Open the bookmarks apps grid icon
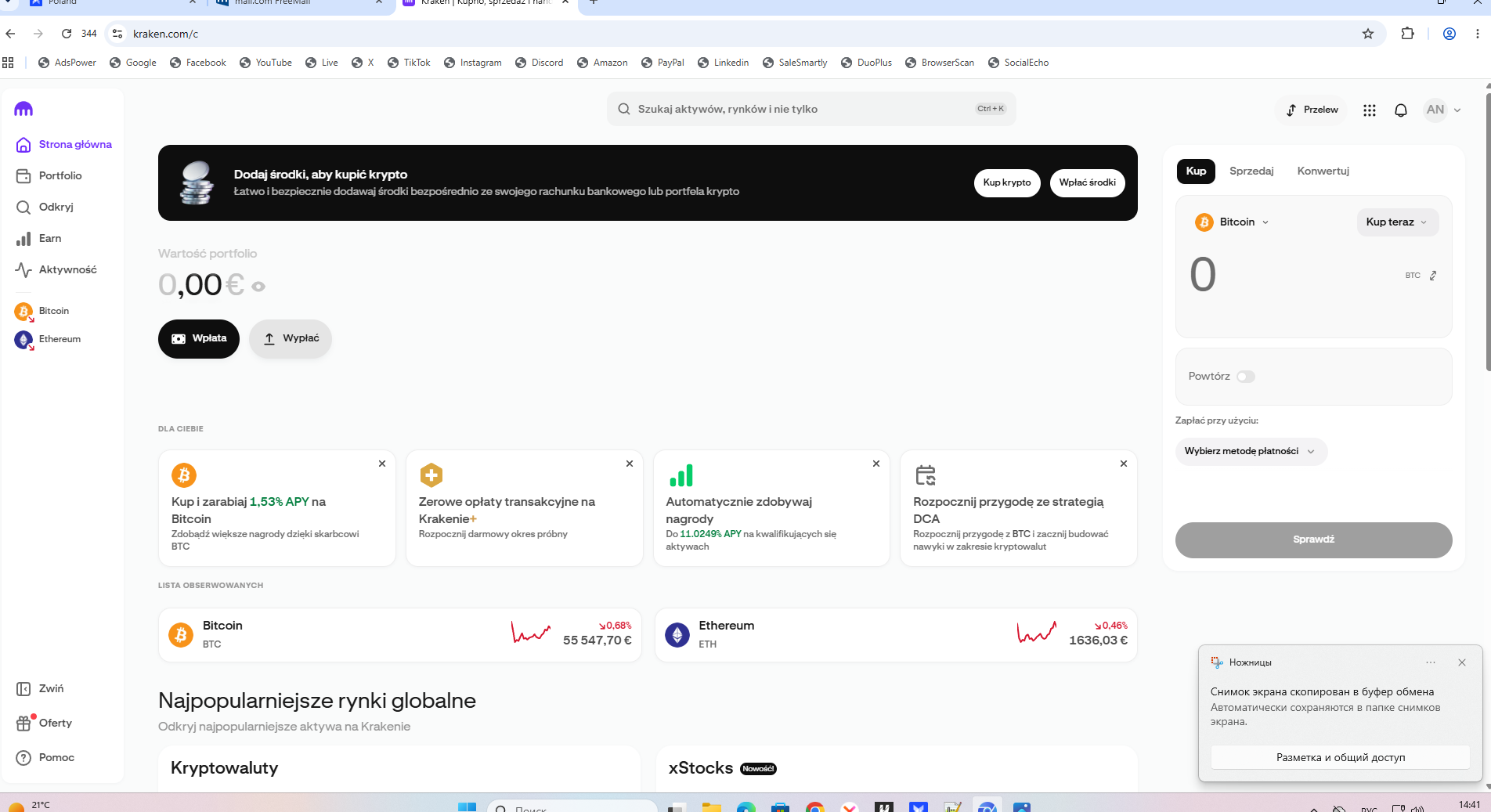The height and width of the screenshot is (812, 1491). point(9,63)
